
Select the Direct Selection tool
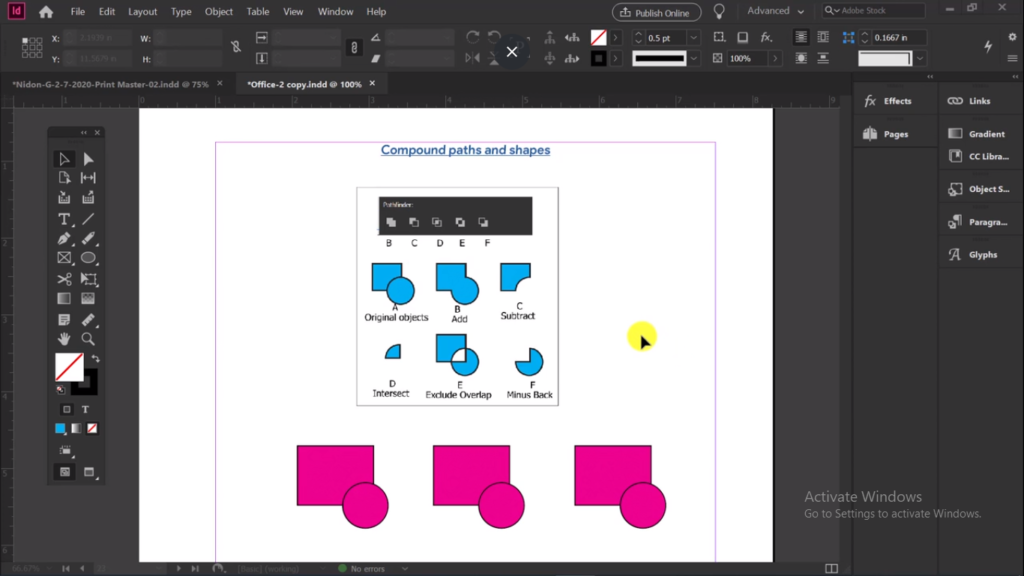point(88,159)
